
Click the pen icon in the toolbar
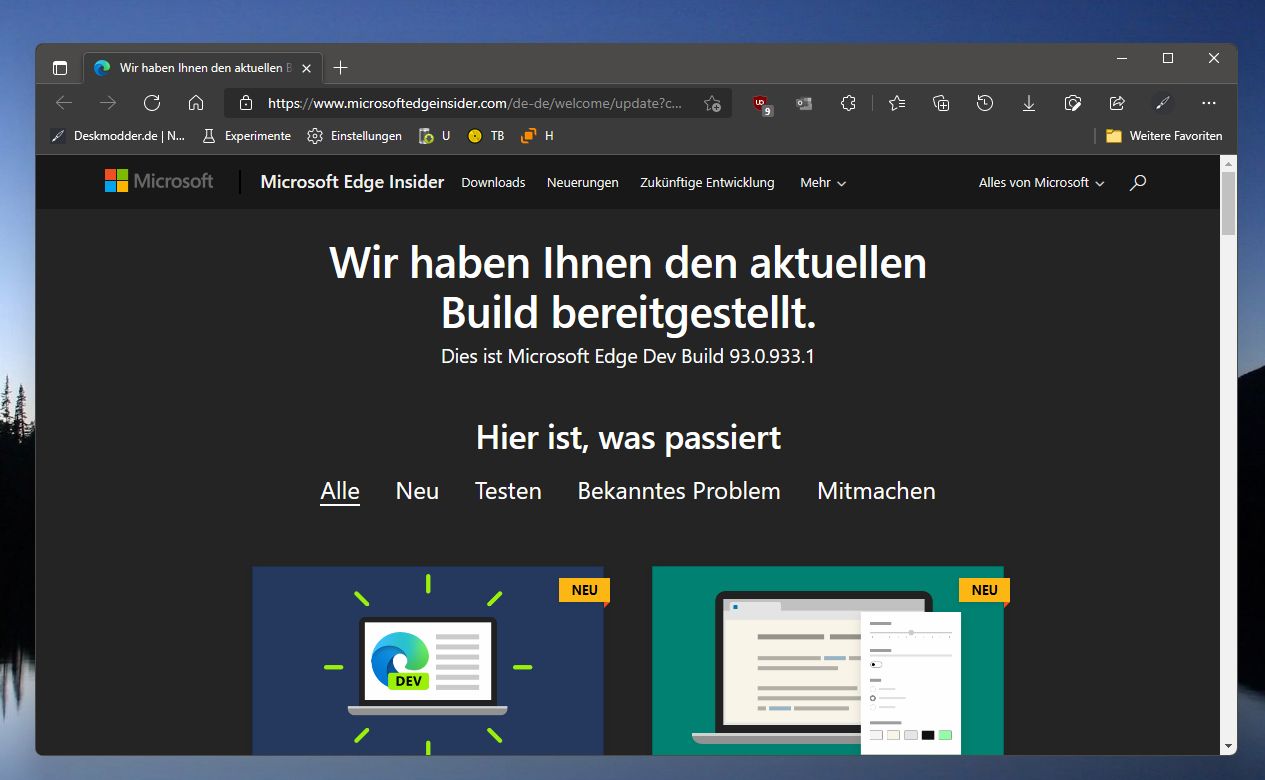[1161, 103]
